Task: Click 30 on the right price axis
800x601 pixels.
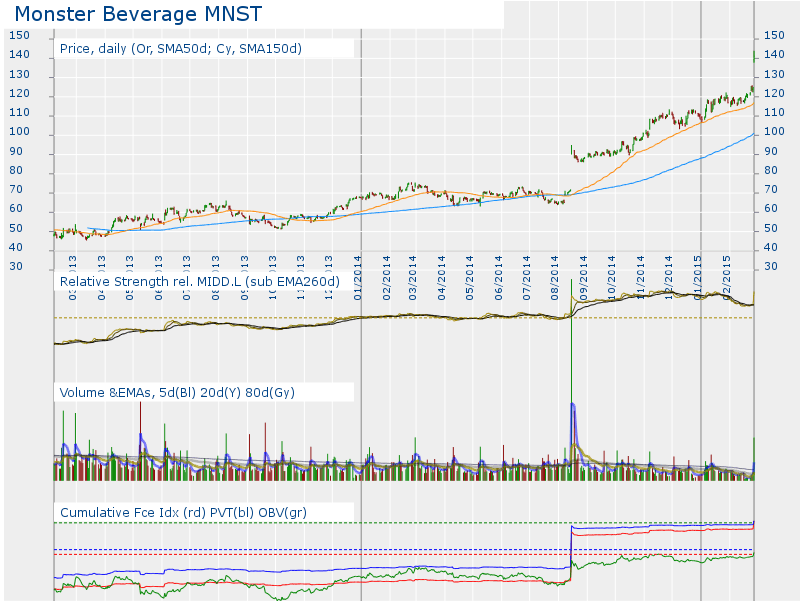Action: coord(770,266)
